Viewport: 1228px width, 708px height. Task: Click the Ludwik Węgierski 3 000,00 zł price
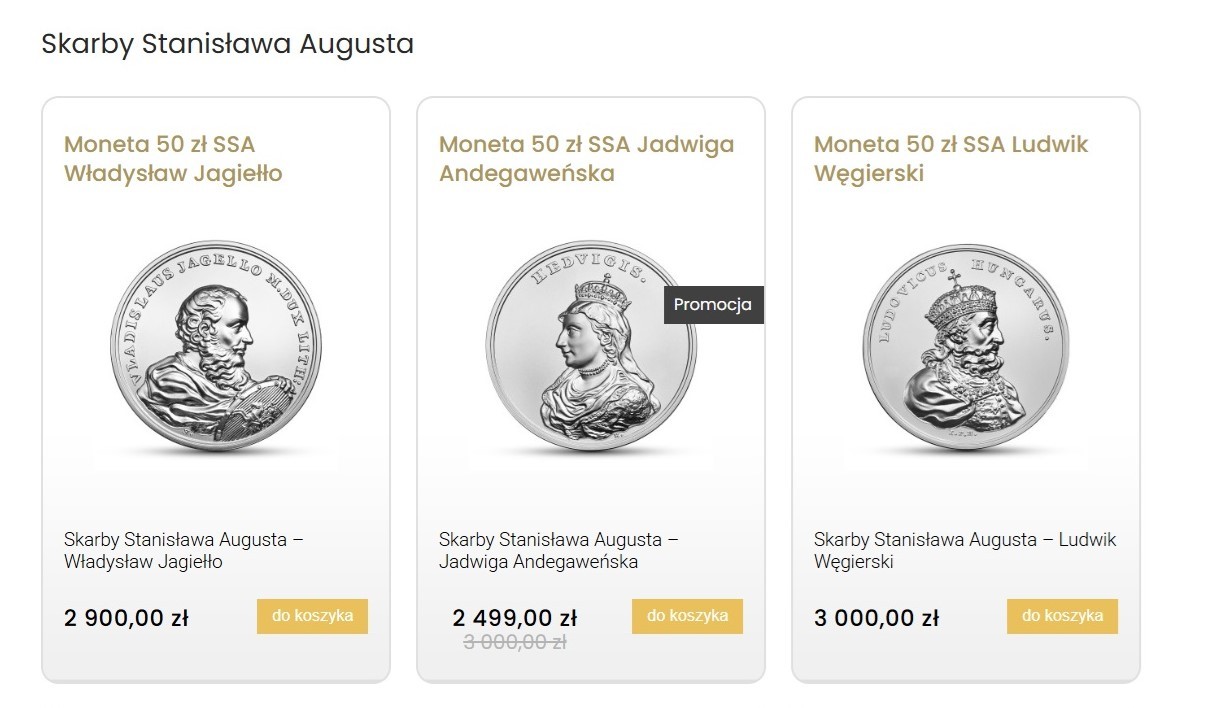(876, 618)
